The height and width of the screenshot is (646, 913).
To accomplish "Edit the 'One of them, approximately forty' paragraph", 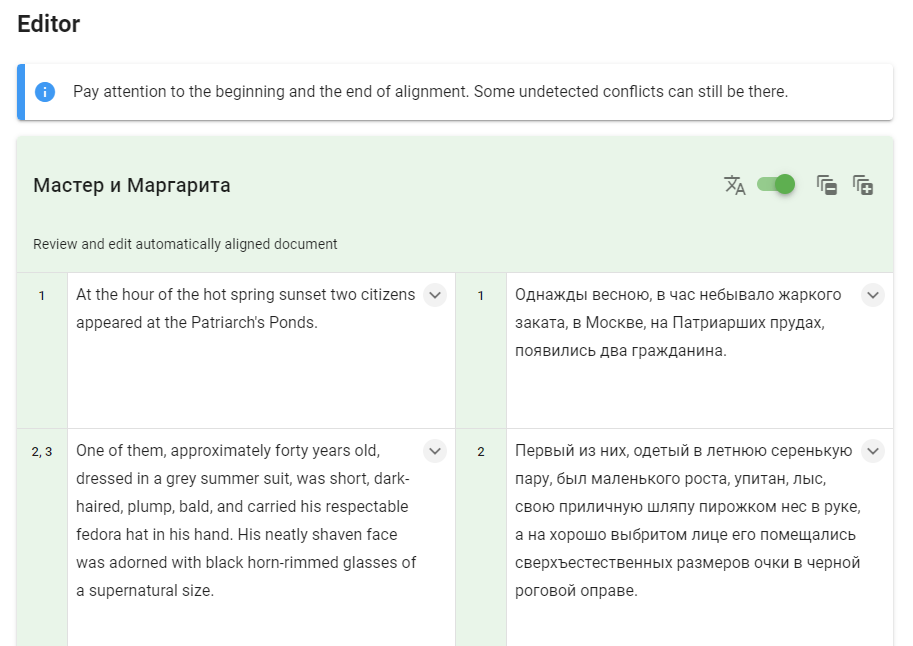I will click(x=245, y=520).
